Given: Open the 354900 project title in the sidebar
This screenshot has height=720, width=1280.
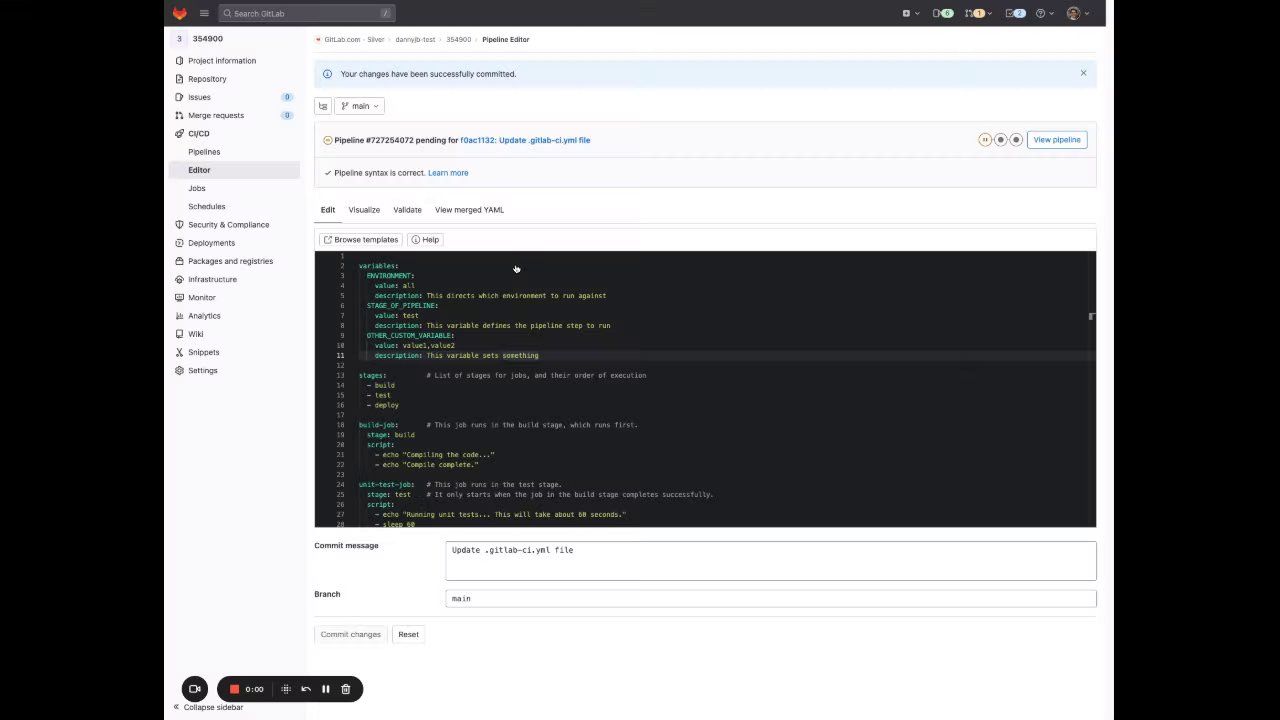Looking at the screenshot, I should [208, 39].
